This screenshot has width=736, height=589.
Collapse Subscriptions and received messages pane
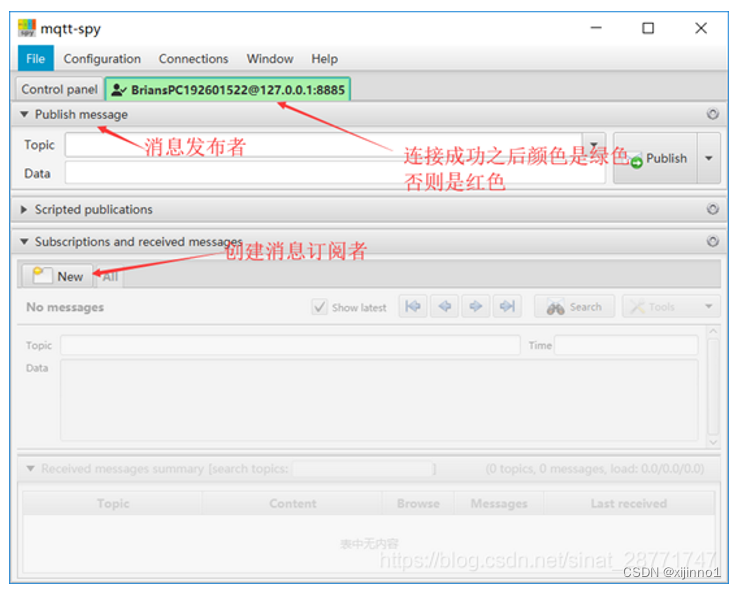click(24, 242)
